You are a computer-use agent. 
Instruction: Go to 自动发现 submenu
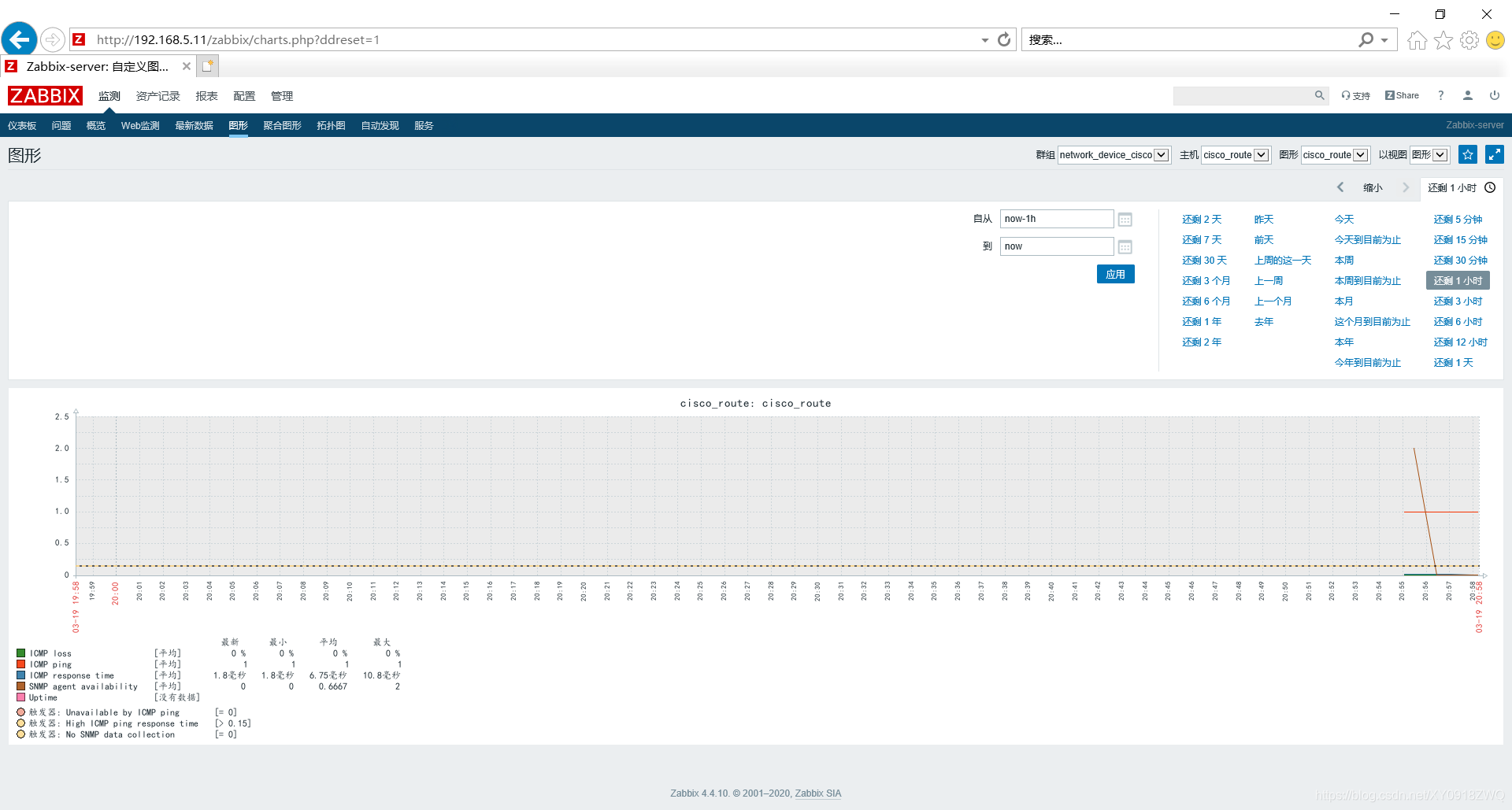380,126
